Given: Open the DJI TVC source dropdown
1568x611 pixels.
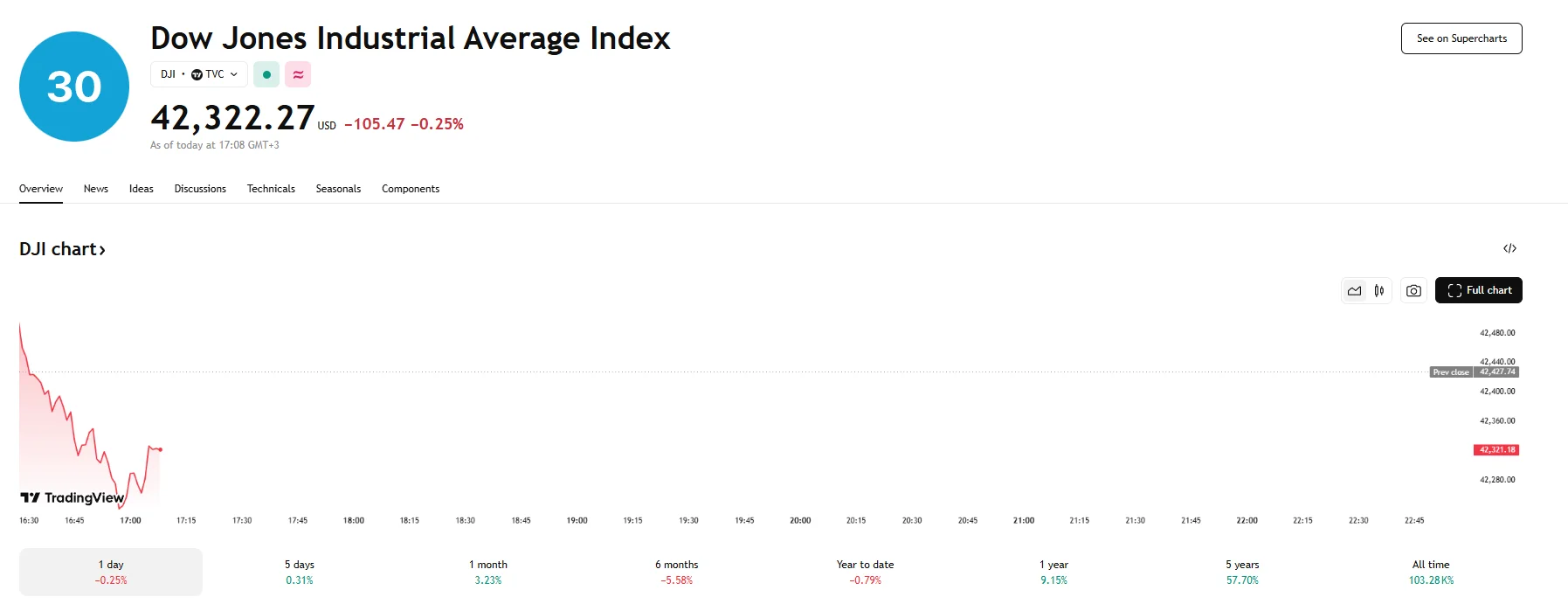Looking at the screenshot, I should click(199, 74).
